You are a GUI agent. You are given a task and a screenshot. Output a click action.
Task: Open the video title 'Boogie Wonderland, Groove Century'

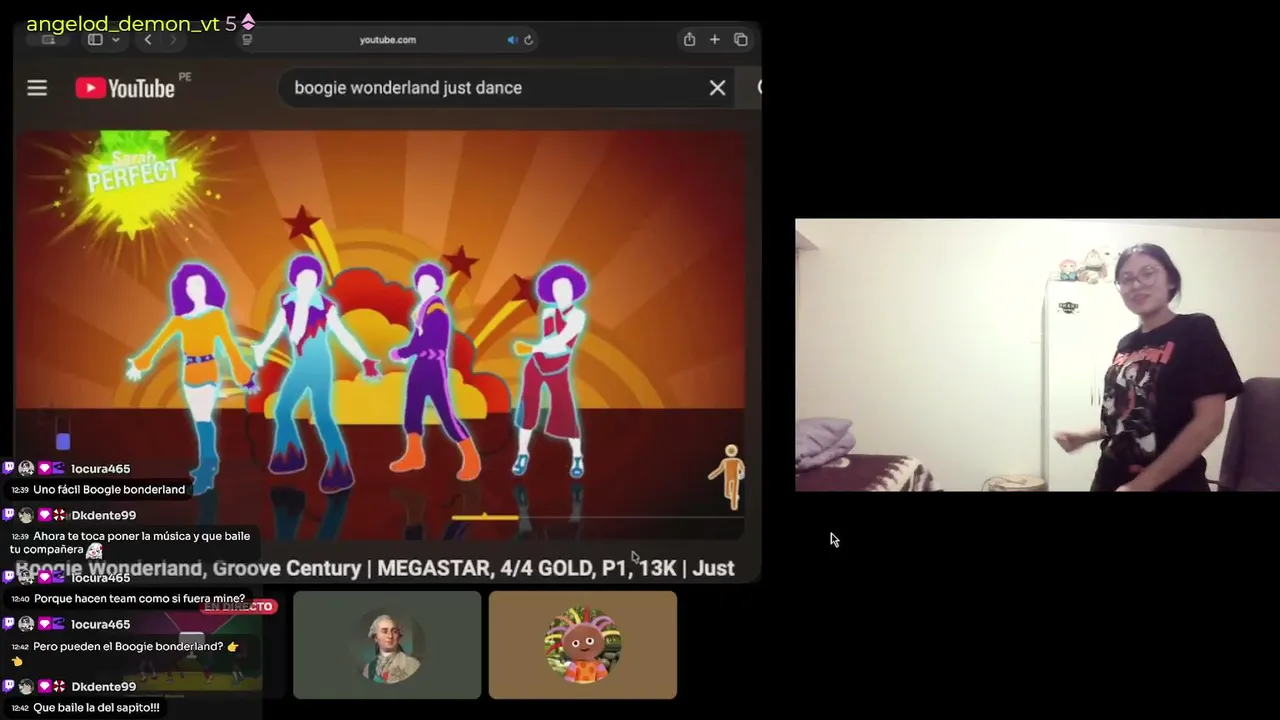(375, 568)
